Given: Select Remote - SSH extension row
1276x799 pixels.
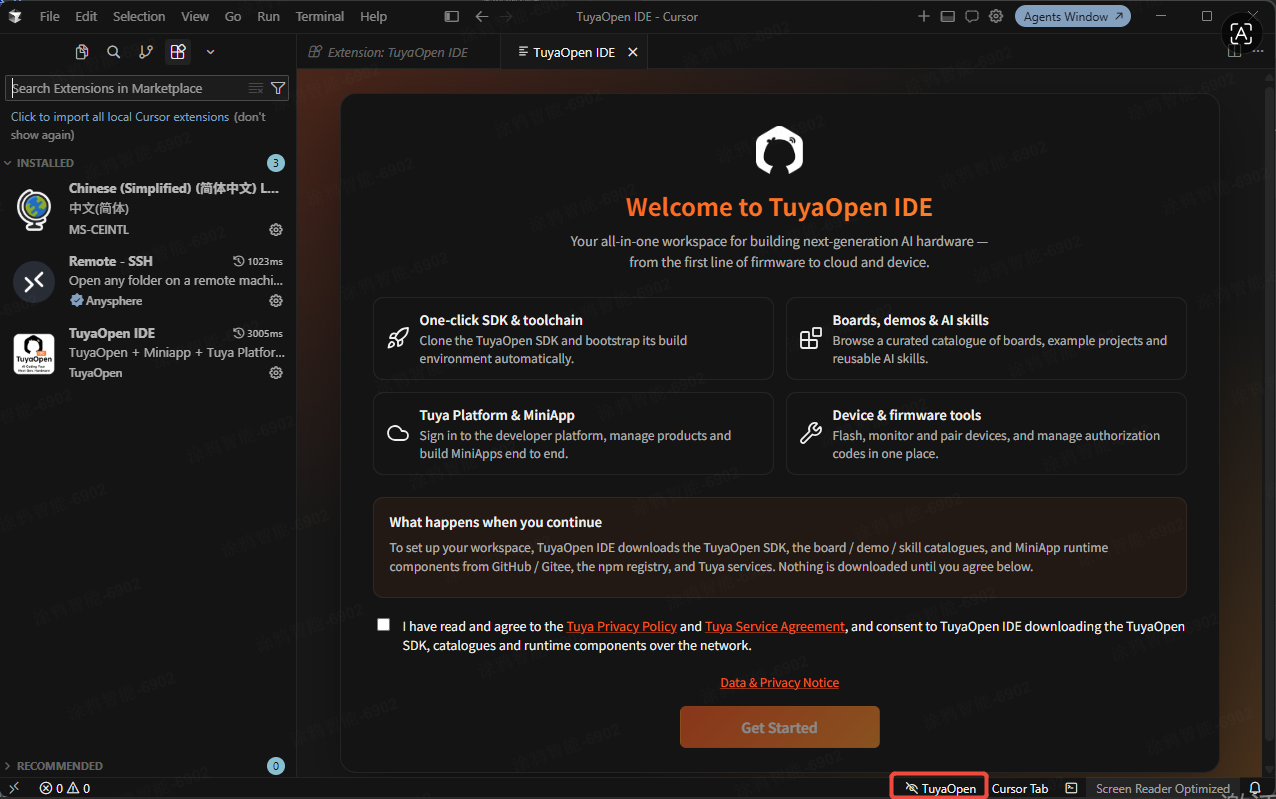Looking at the screenshot, I should pyautogui.click(x=147, y=281).
